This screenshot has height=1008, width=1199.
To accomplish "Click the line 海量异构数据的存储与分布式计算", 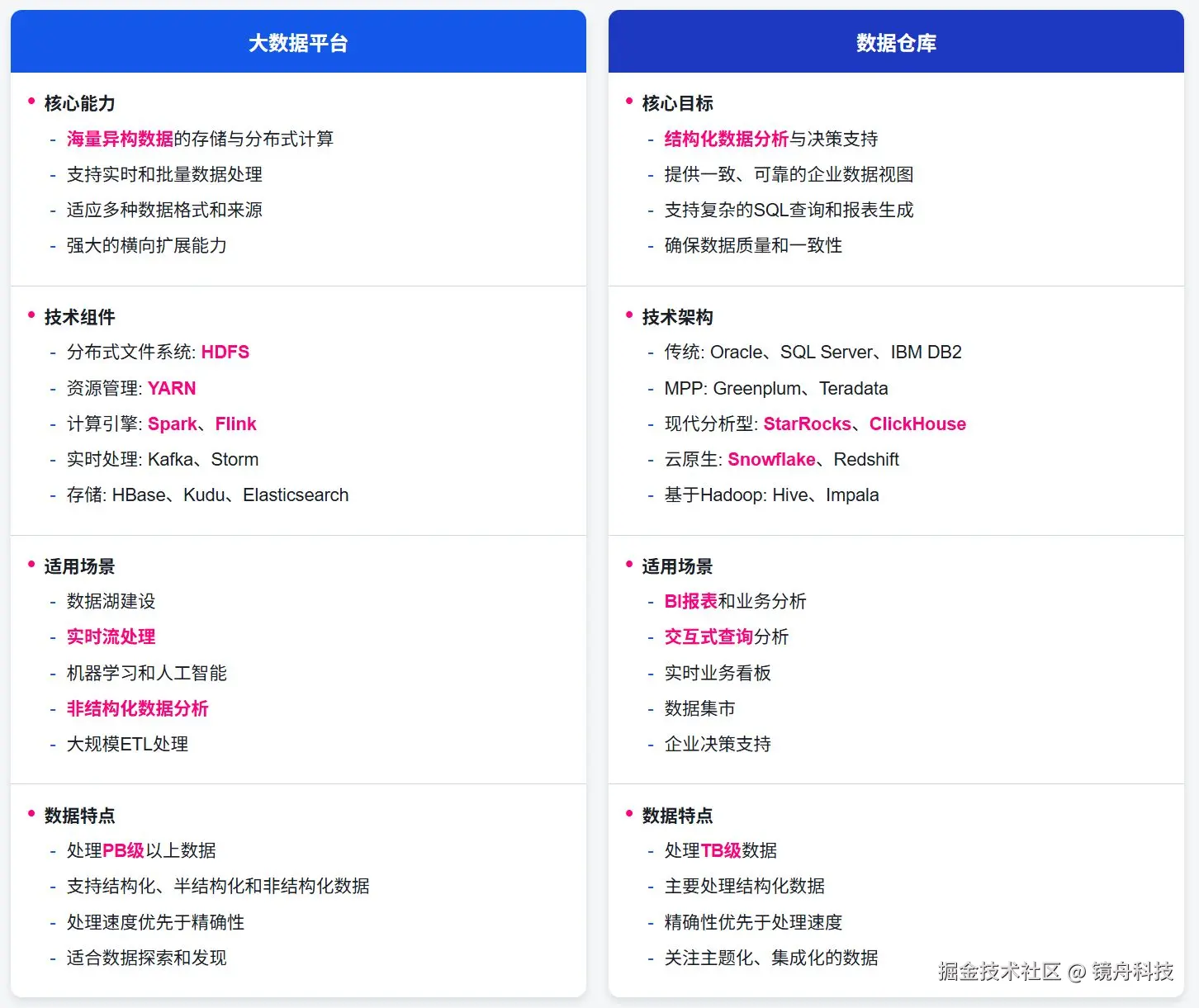I will [200, 139].
